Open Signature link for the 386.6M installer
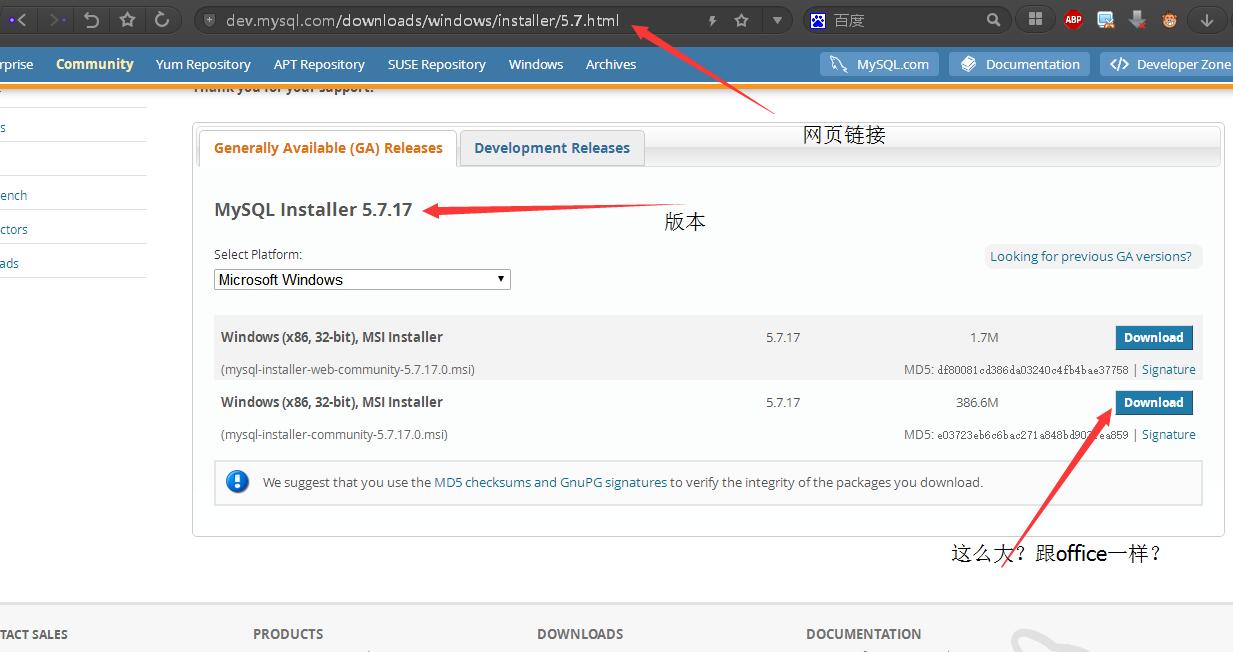Viewport: 1233px width, 652px height. [1169, 435]
